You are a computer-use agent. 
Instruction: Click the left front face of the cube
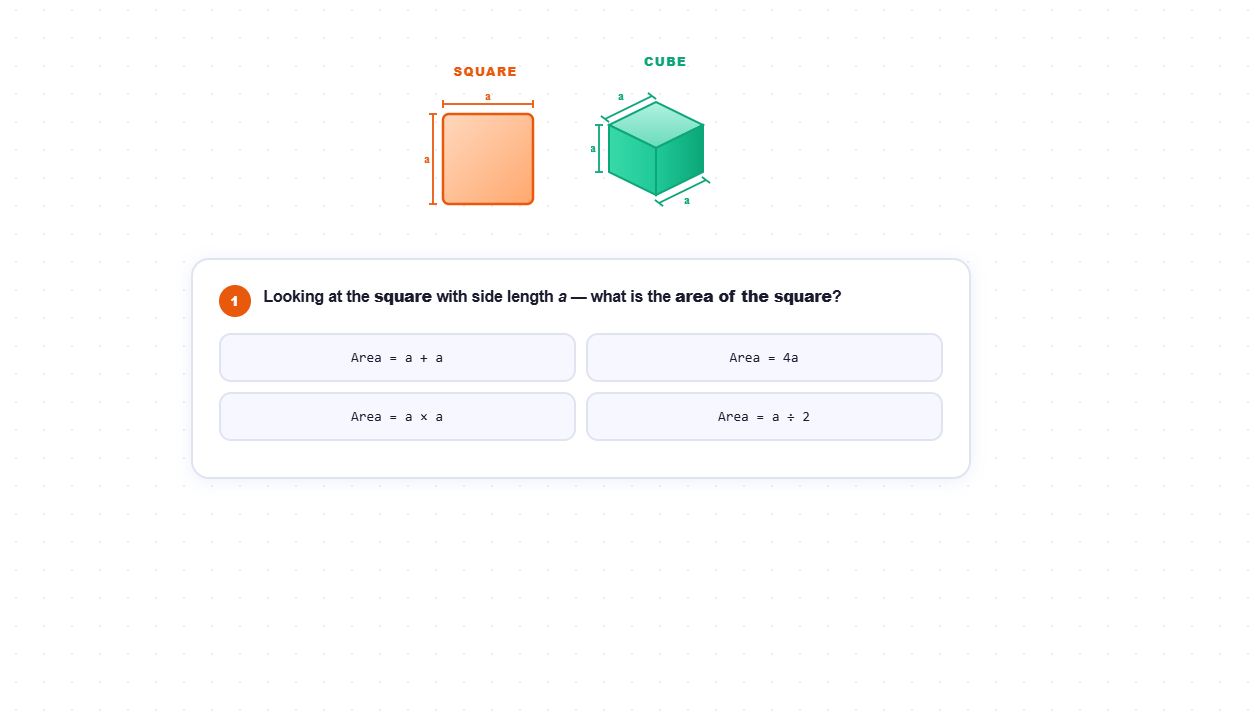[x=632, y=161]
